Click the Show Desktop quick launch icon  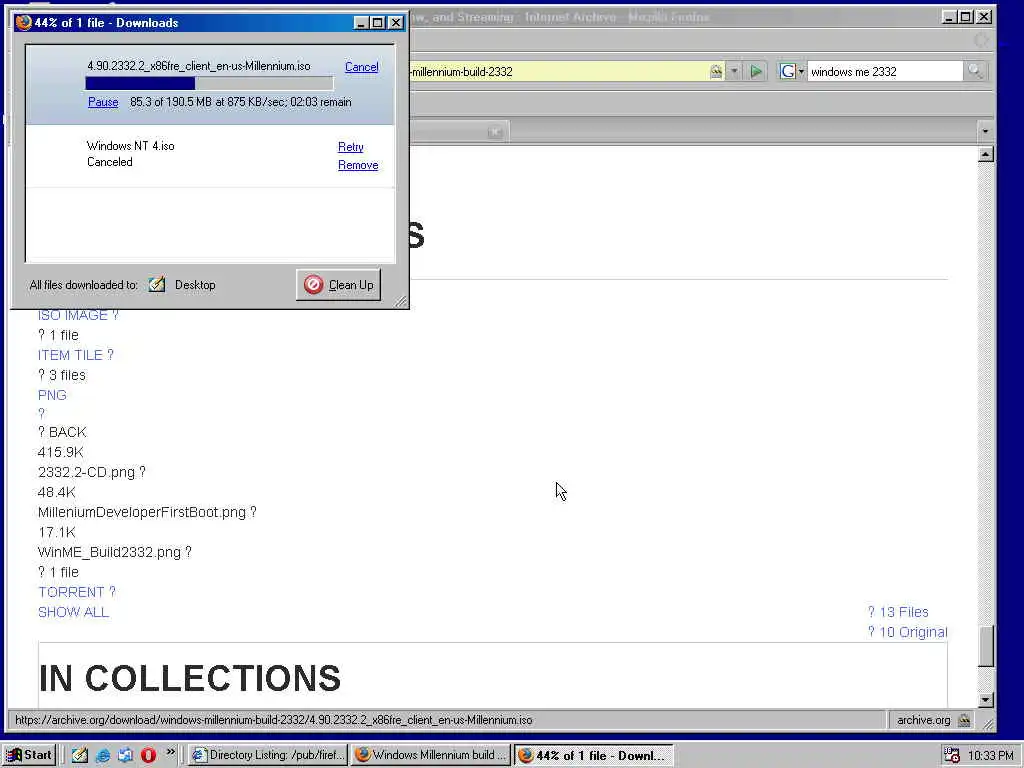(80, 755)
